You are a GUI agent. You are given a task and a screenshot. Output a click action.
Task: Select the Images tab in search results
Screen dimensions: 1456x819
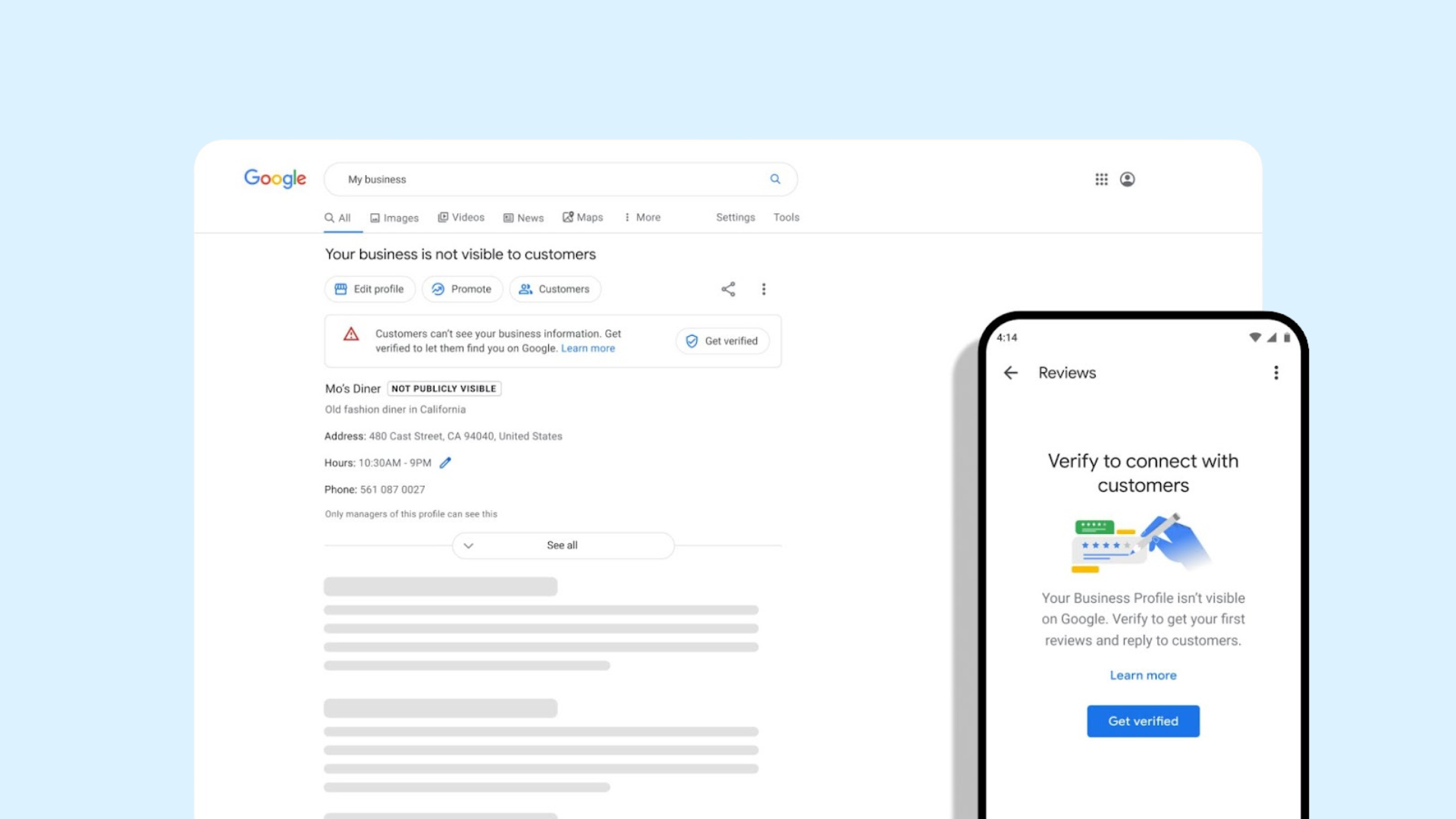396,217
